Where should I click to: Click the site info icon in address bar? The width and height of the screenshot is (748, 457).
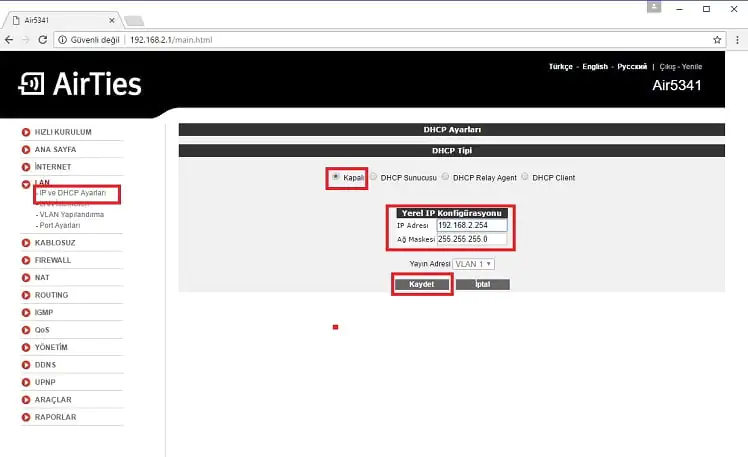point(62,40)
